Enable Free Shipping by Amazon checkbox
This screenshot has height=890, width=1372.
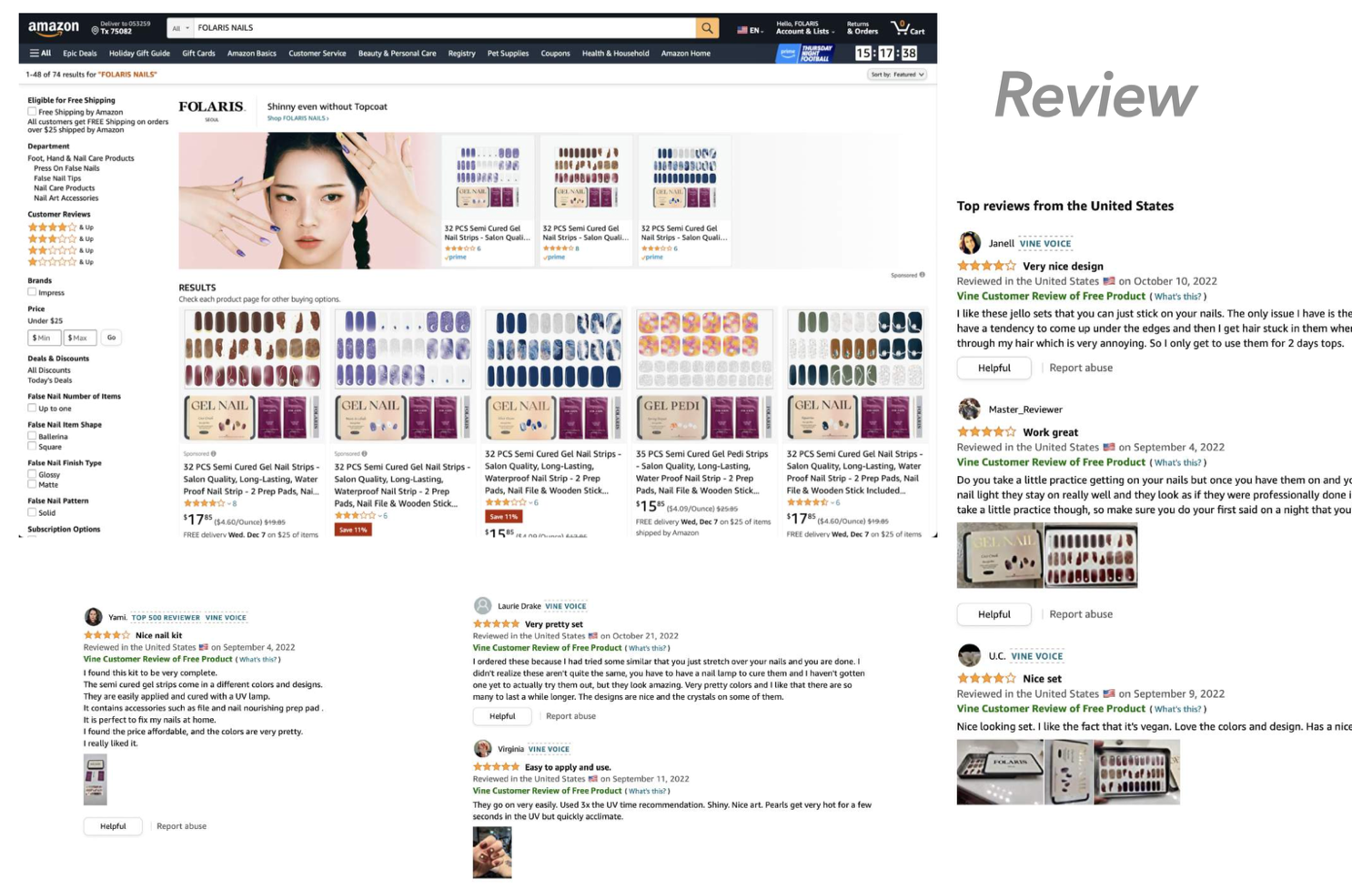point(32,112)
